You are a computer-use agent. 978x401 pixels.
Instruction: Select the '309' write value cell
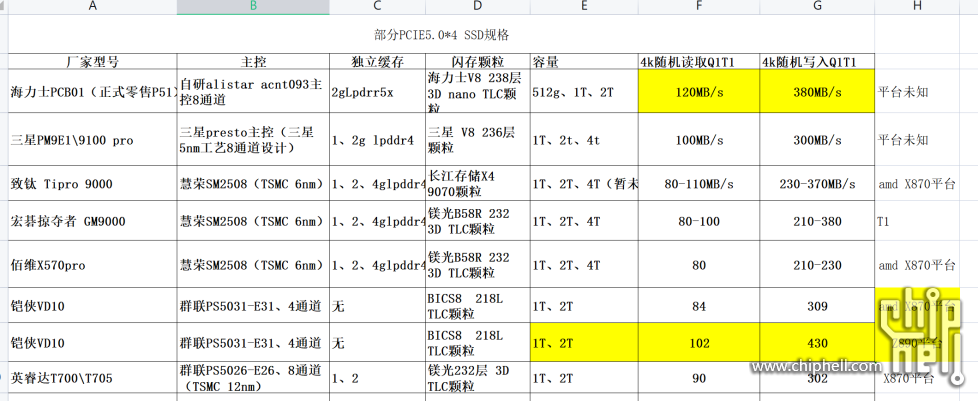(x=817, y=306)
